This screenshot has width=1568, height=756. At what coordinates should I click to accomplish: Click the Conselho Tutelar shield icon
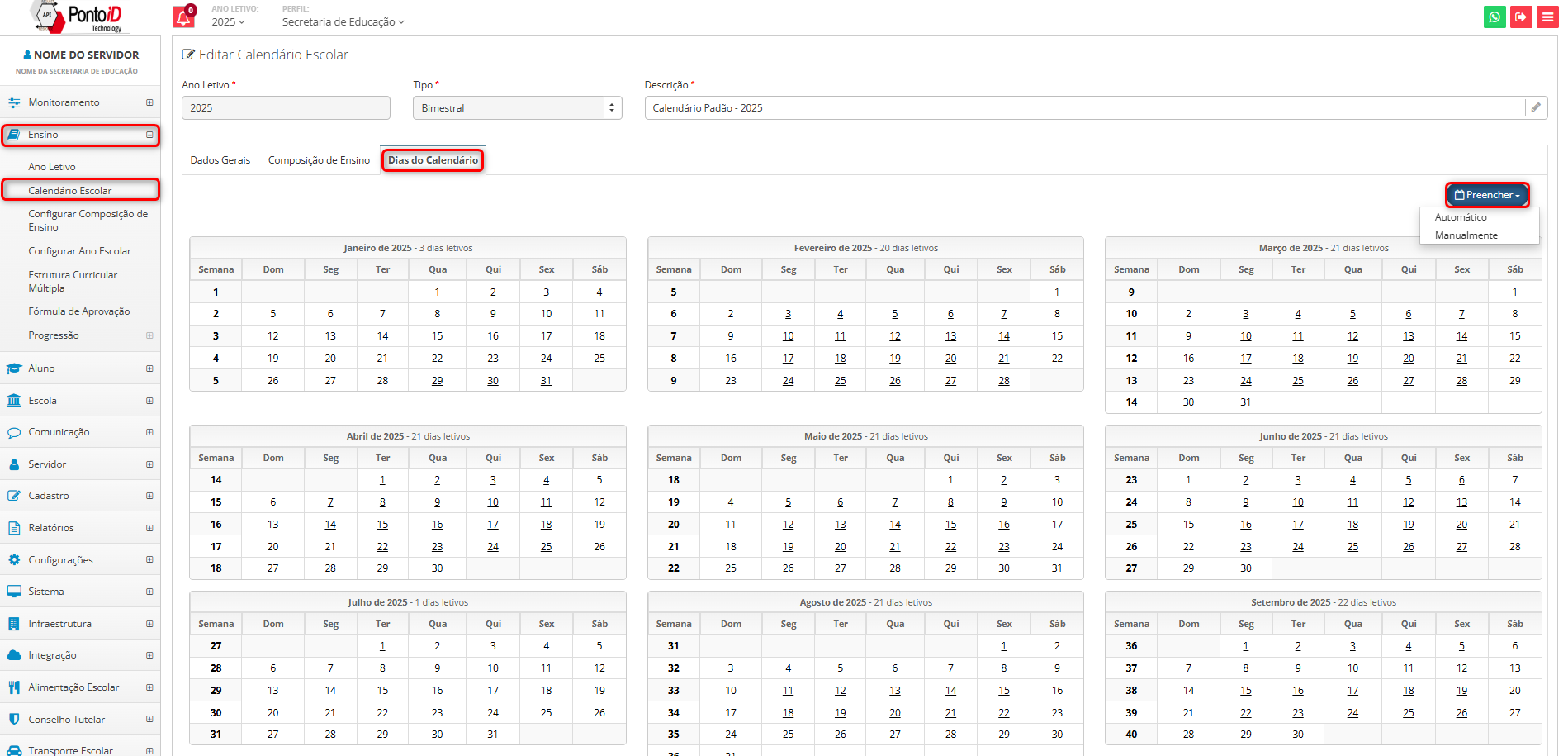click(14, 720)
